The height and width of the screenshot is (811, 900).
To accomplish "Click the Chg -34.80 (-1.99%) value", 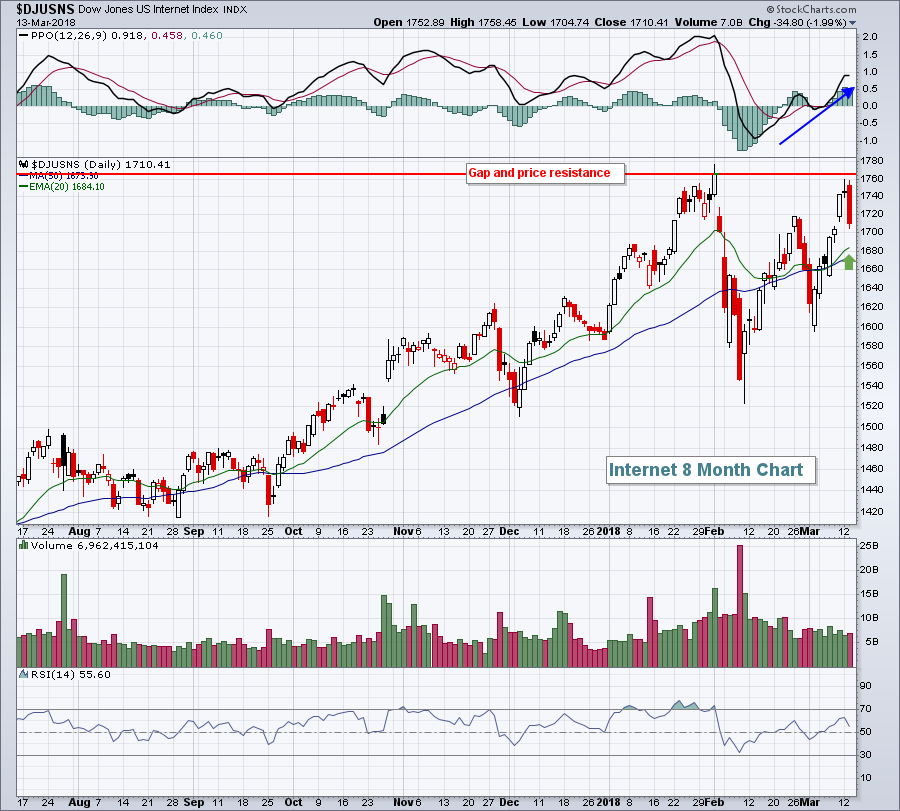I will click(x=798, y=22).
